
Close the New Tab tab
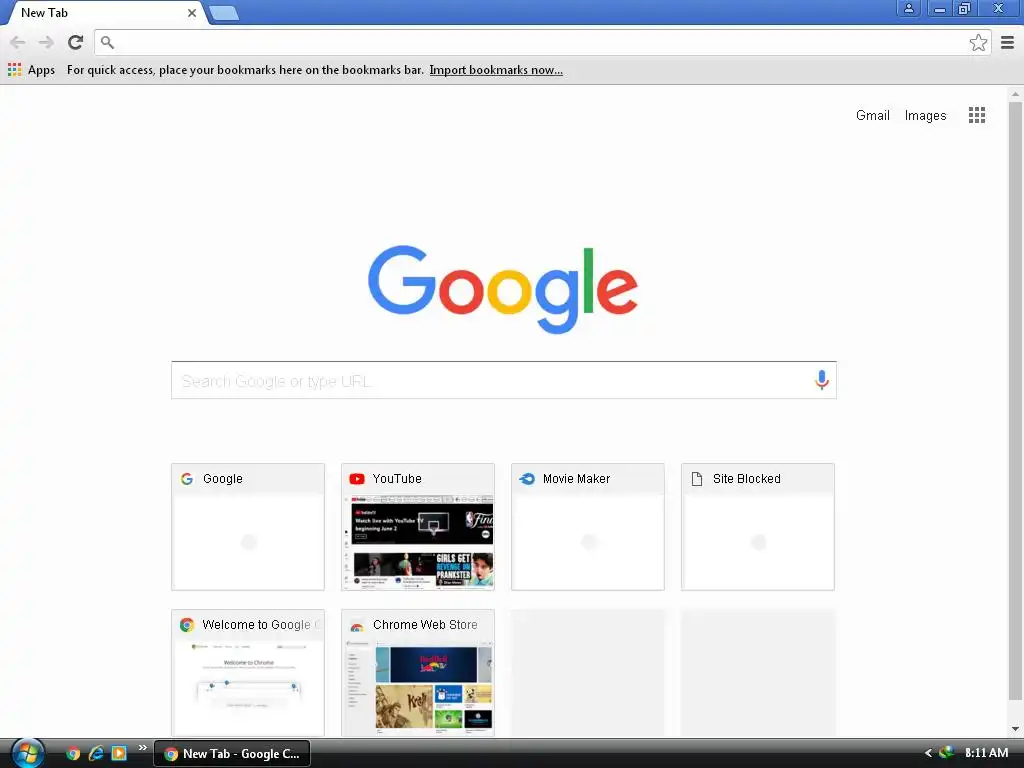click(x=191, y=13)
